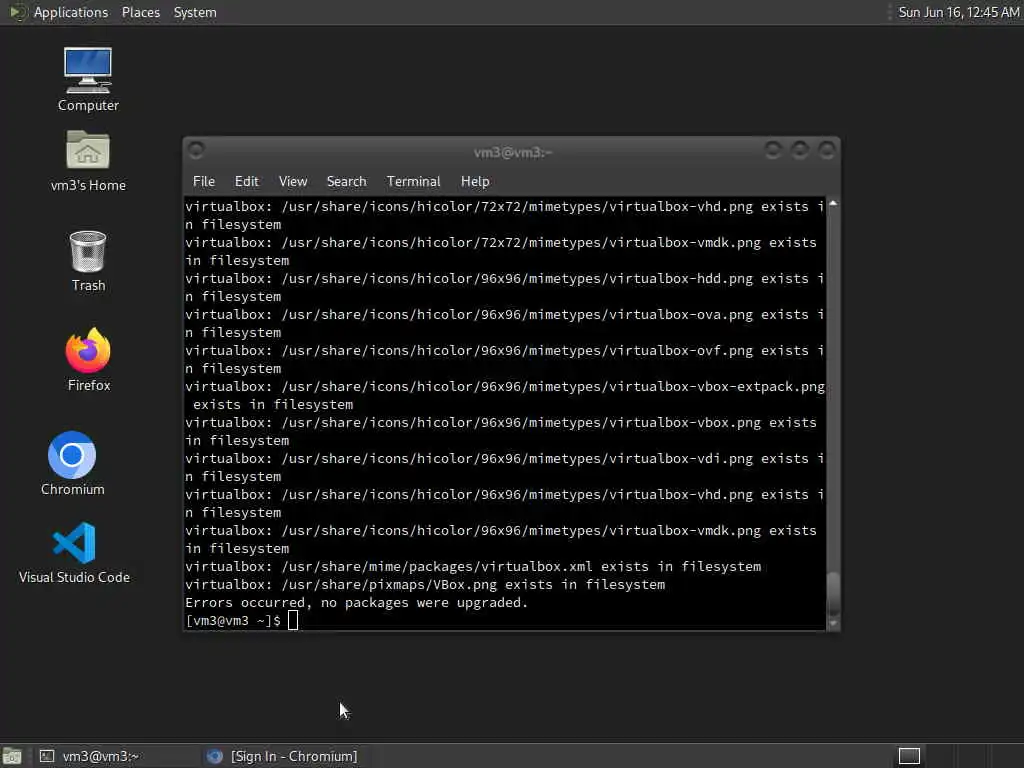Click the terminal scrollbar down arrow

tap(833, 624)
